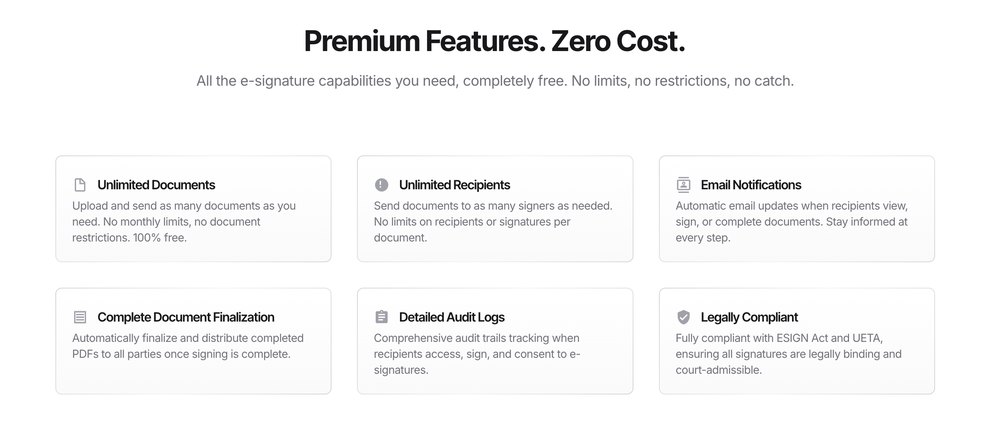Click the Legally Compliant heading
Image resolution: width=1000 pixels, height=428 pixels.
(749, 317)
